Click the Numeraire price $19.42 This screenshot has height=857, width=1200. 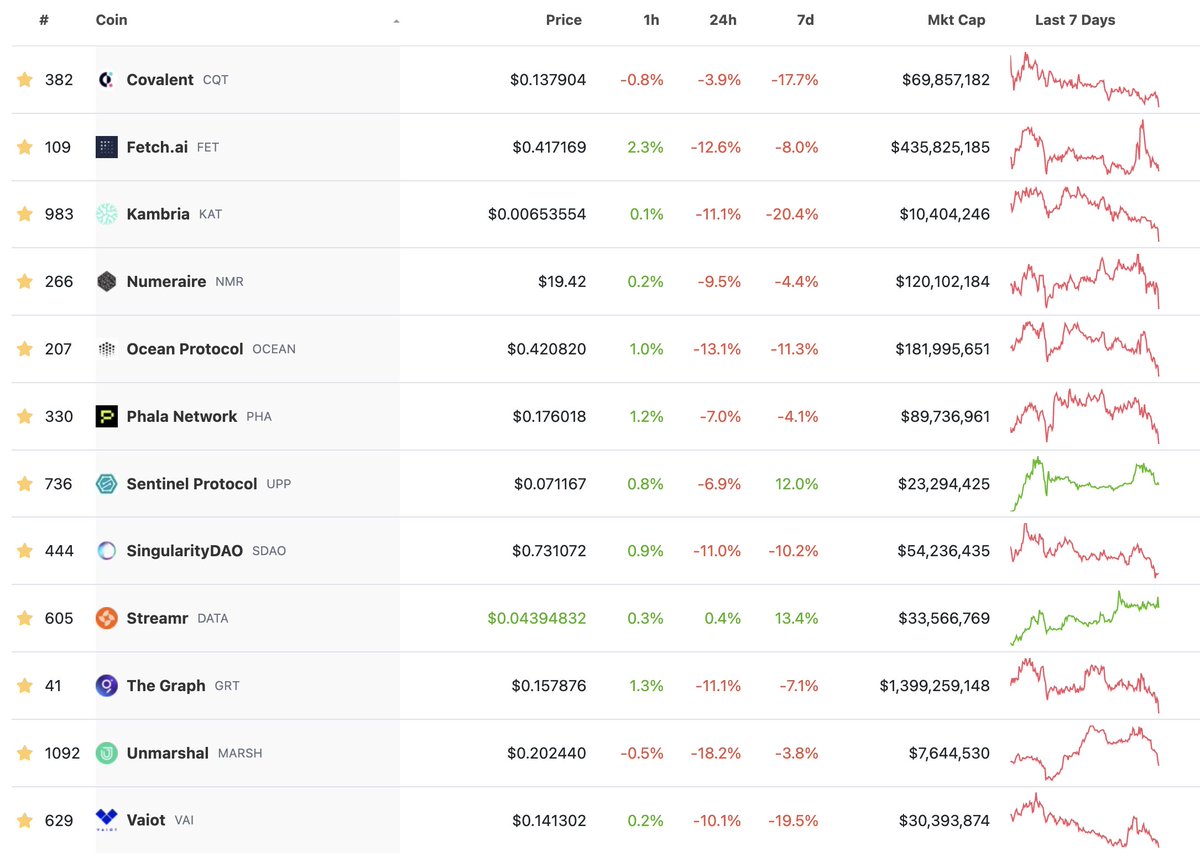pyautogui.click(x=562, y=282)
